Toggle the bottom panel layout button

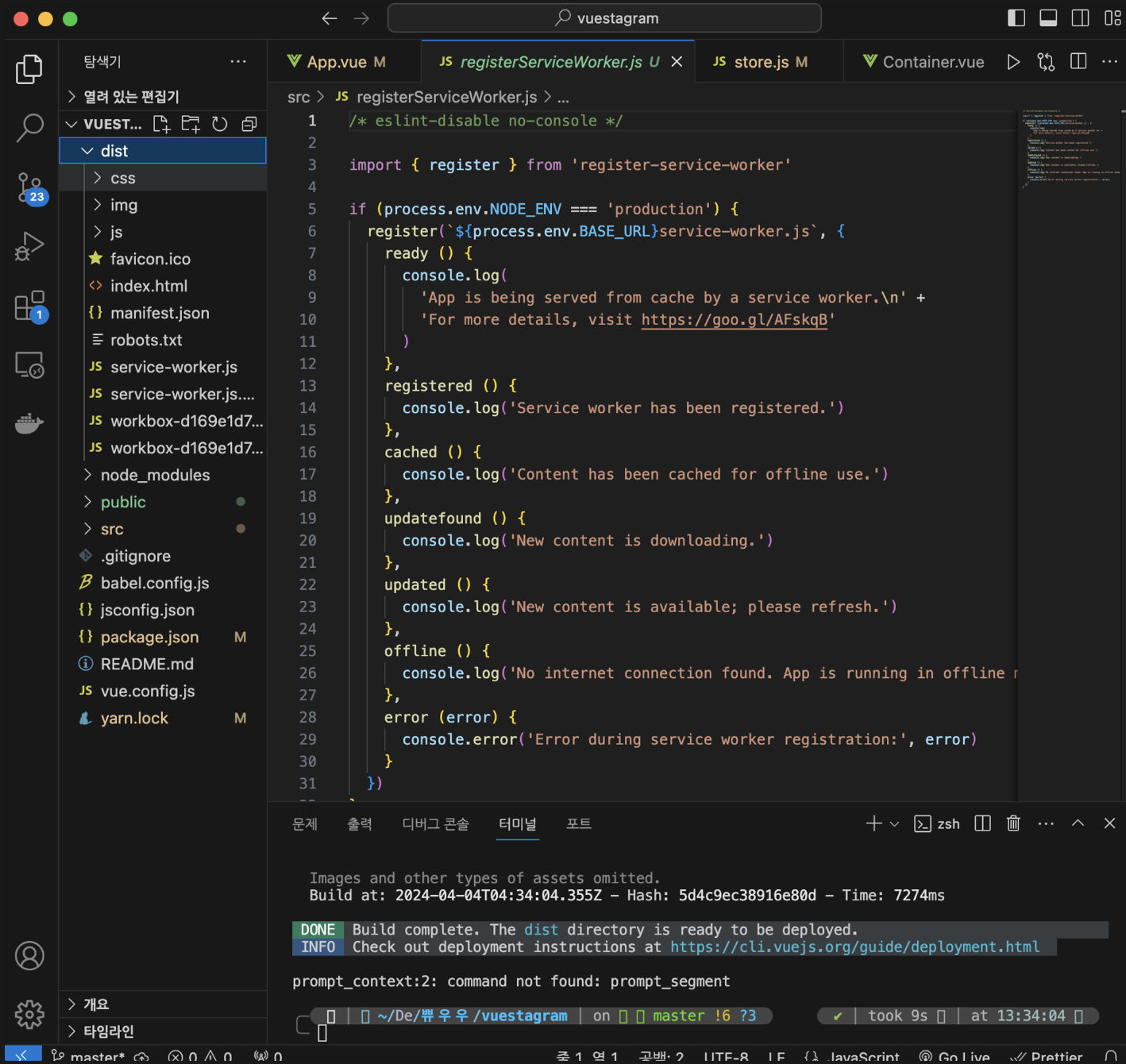[x=1048, y=18]
